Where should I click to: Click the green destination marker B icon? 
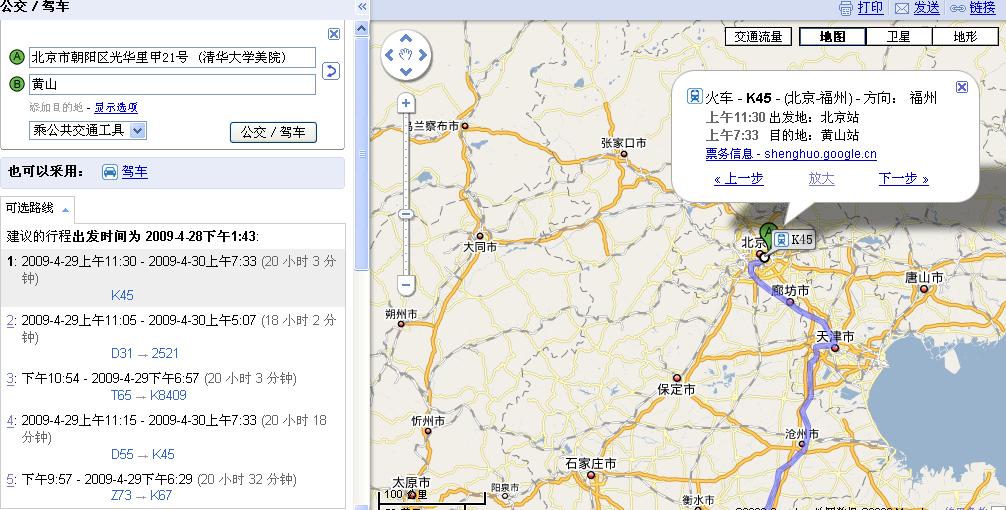[17, 84]
